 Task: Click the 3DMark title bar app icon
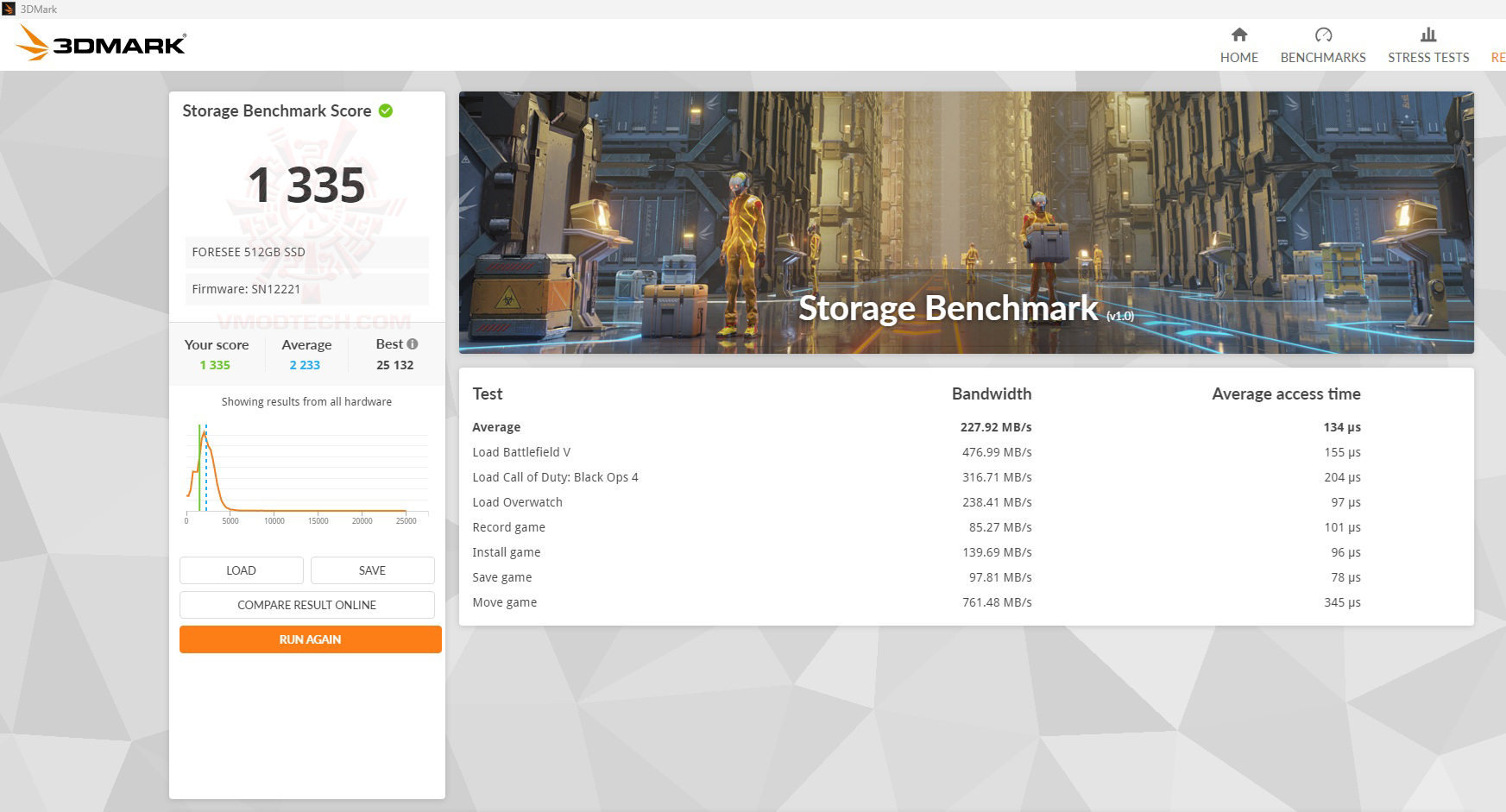pyautogui.click(x=9, y=9)
